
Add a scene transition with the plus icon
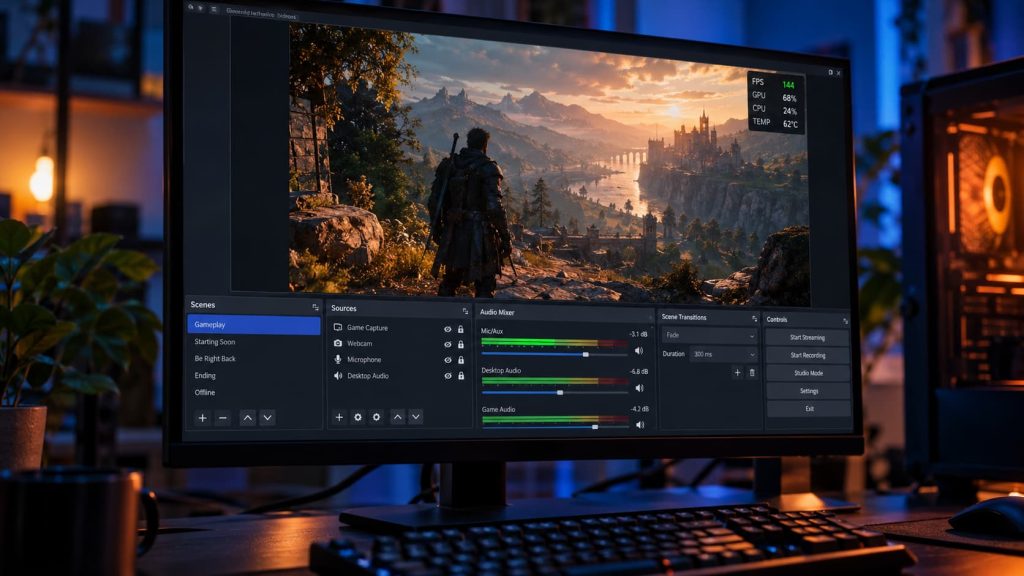click(737, 372)
